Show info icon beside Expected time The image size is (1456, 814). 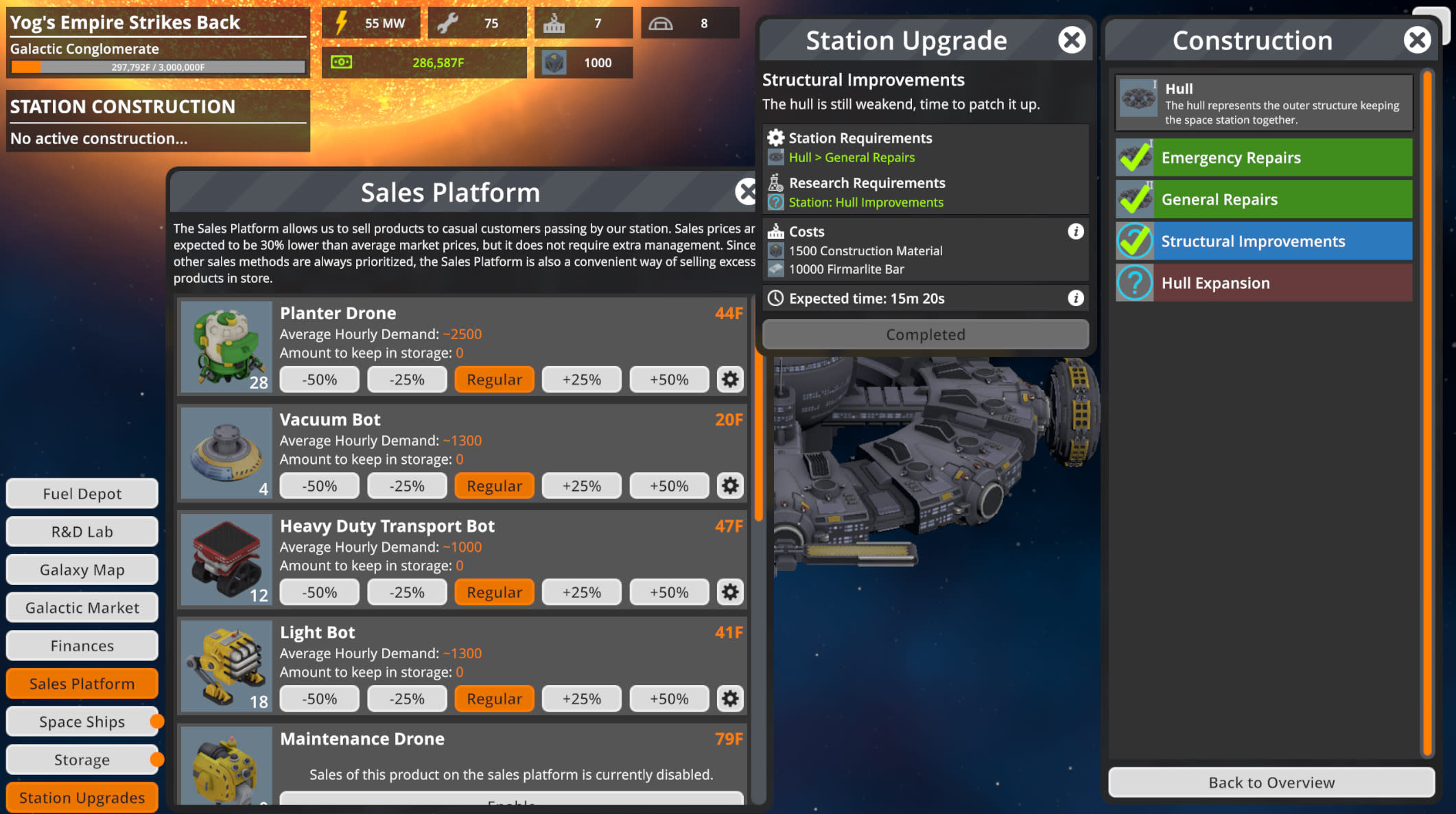[1075, 298]
